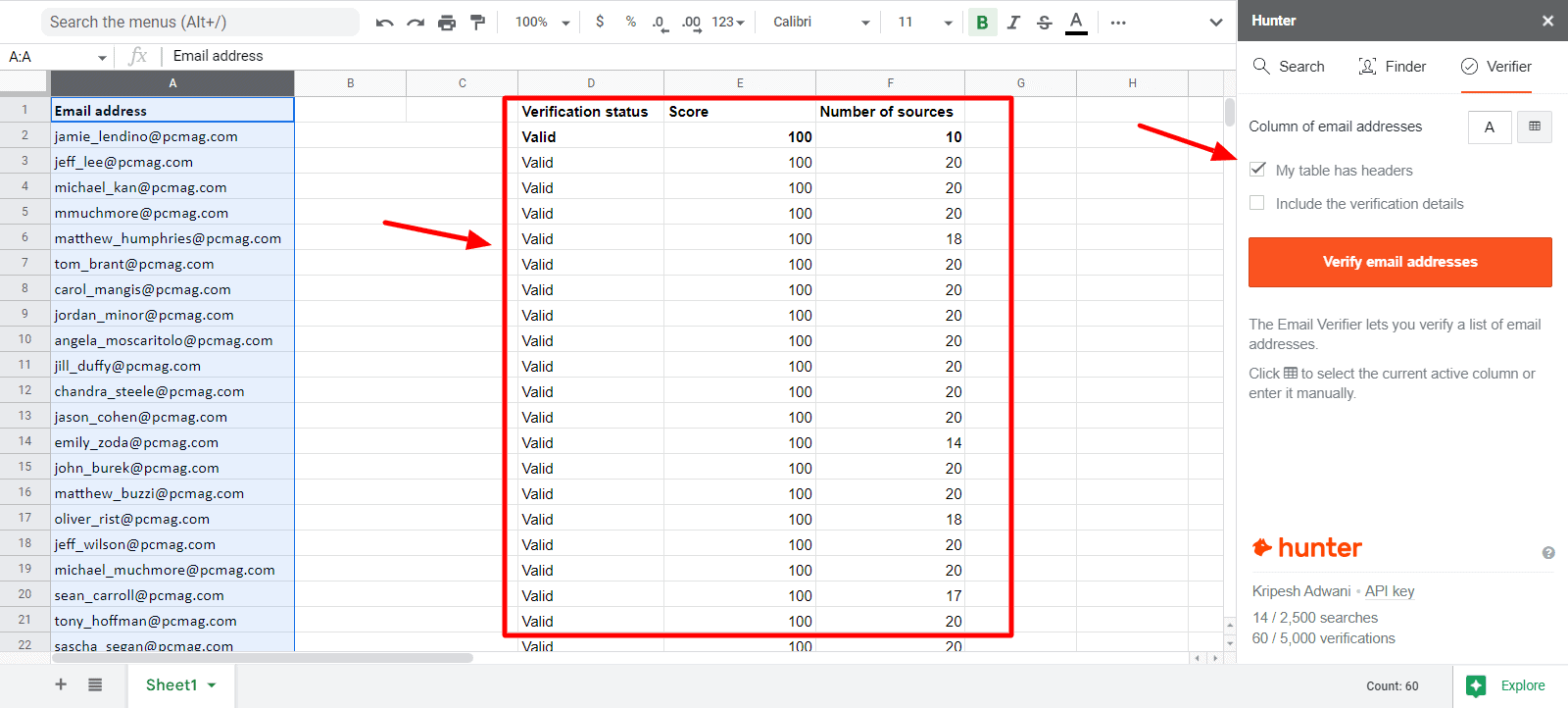This screenshot has height=708, width=1568.
Task: Toggle bold formatting
Action: [982, 23]
